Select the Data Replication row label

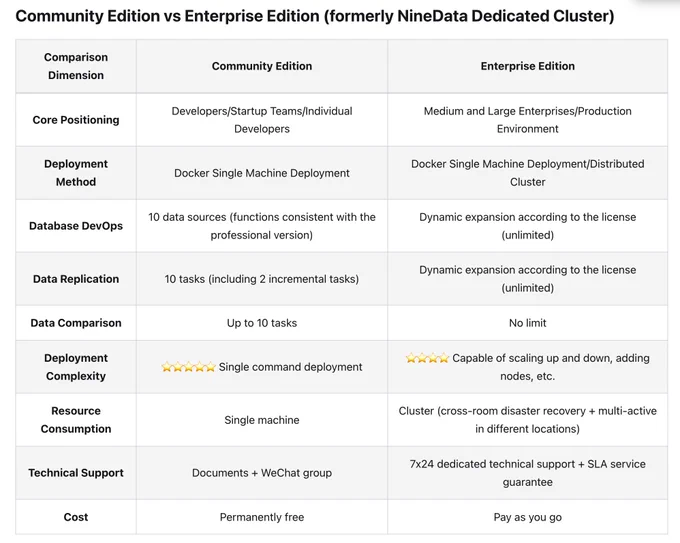coord(76,279)
